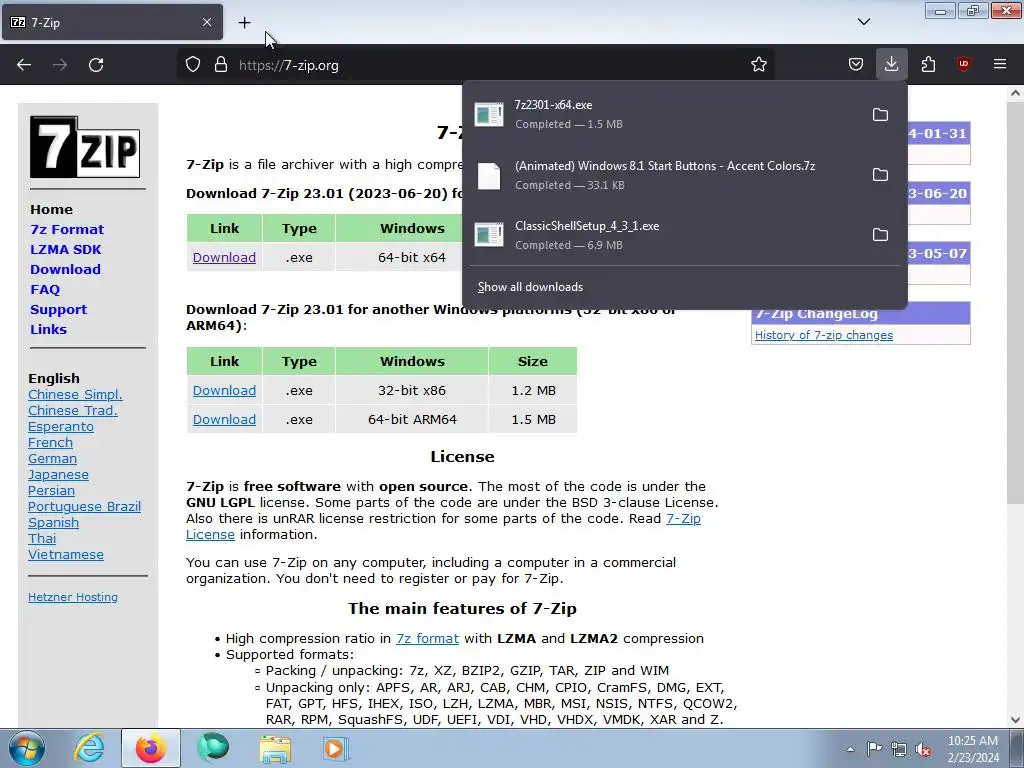The width and height of the screenshot is (1024, 768).
Task: Click the scrollbar down arrow
Action: (1015, 720)
